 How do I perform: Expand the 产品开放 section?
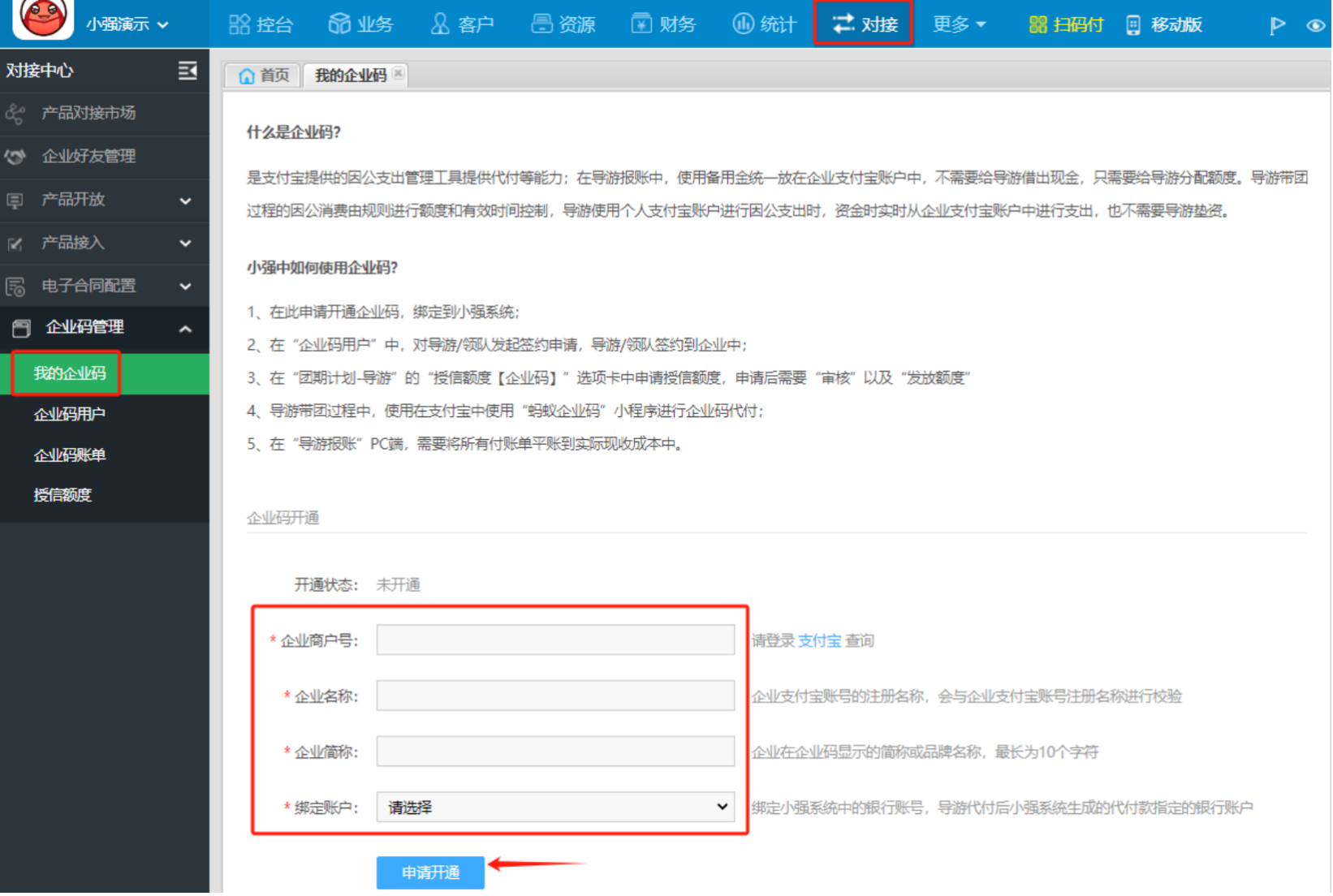[x=104, y=200]
